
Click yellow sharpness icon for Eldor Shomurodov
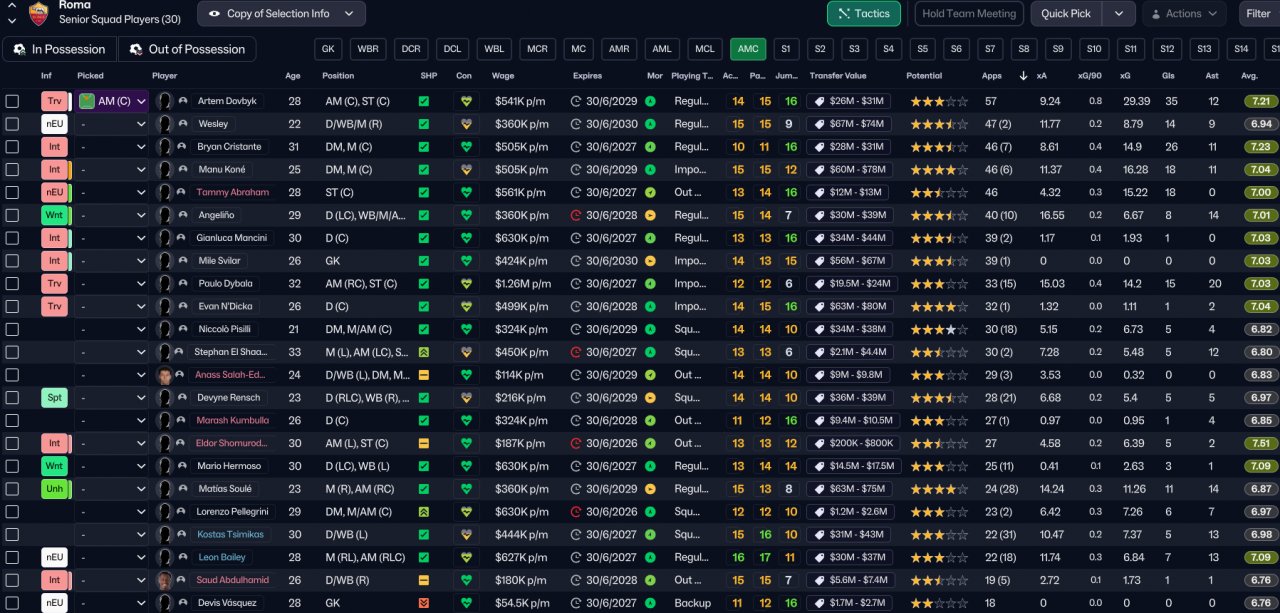click(x=424, y=443)
